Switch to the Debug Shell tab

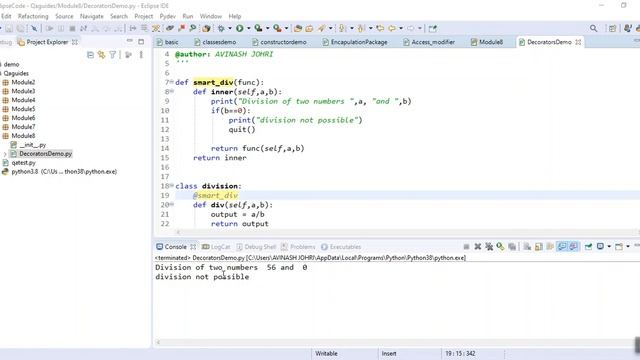256,247
